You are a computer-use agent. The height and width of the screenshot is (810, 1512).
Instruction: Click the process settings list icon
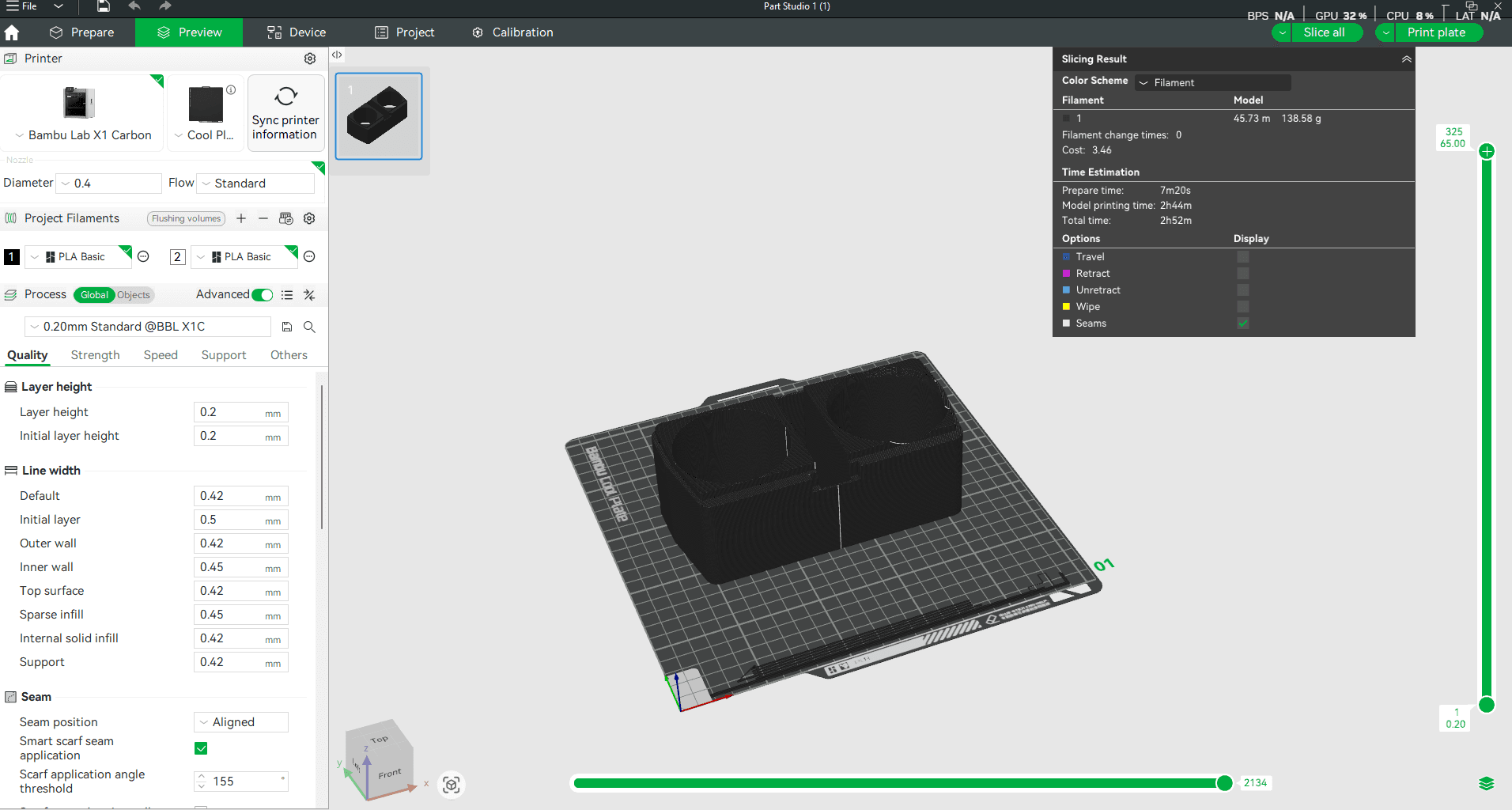click(x=287, y=295)
